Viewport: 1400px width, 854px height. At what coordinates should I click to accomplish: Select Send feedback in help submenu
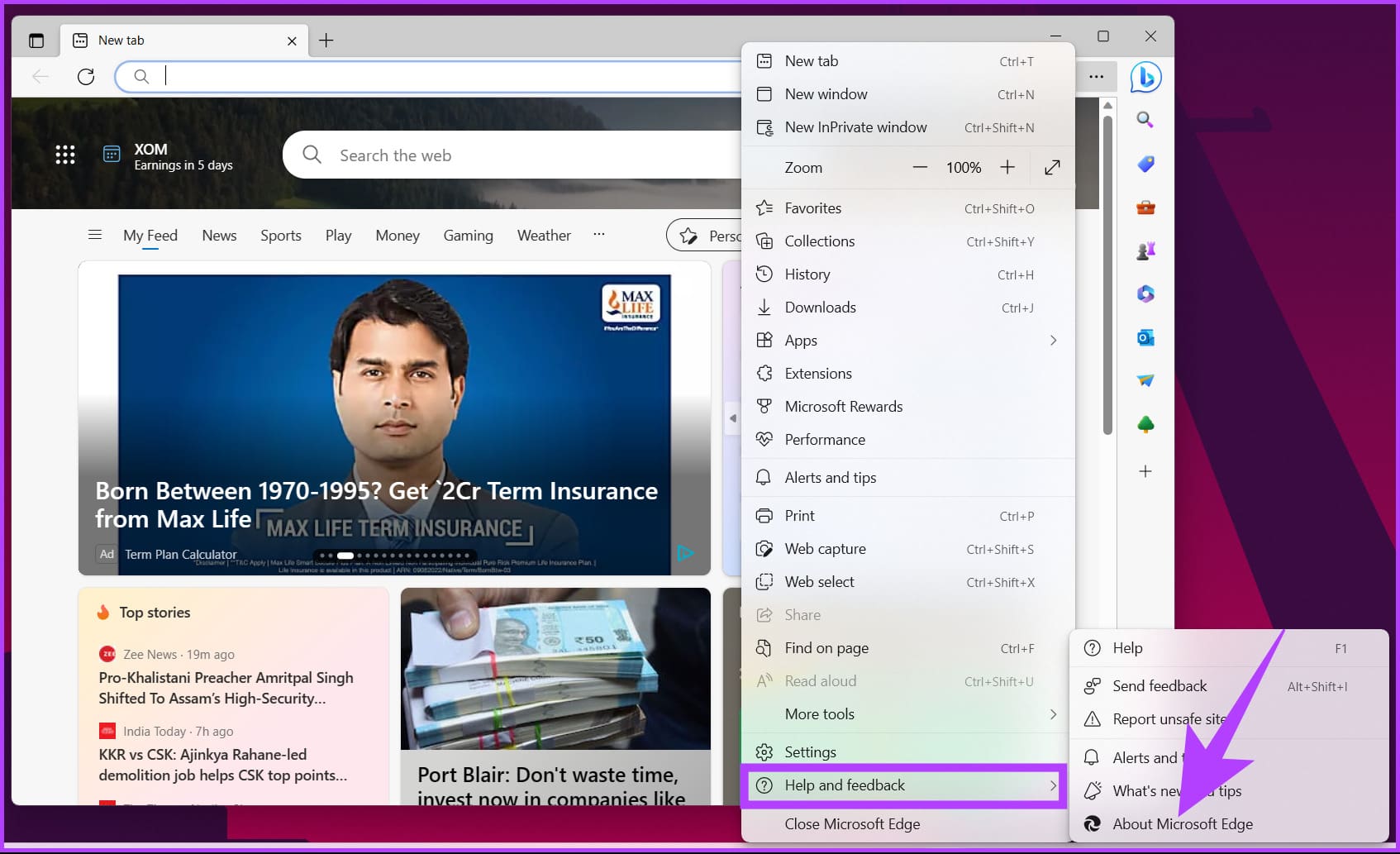(x=1228, y=686)
